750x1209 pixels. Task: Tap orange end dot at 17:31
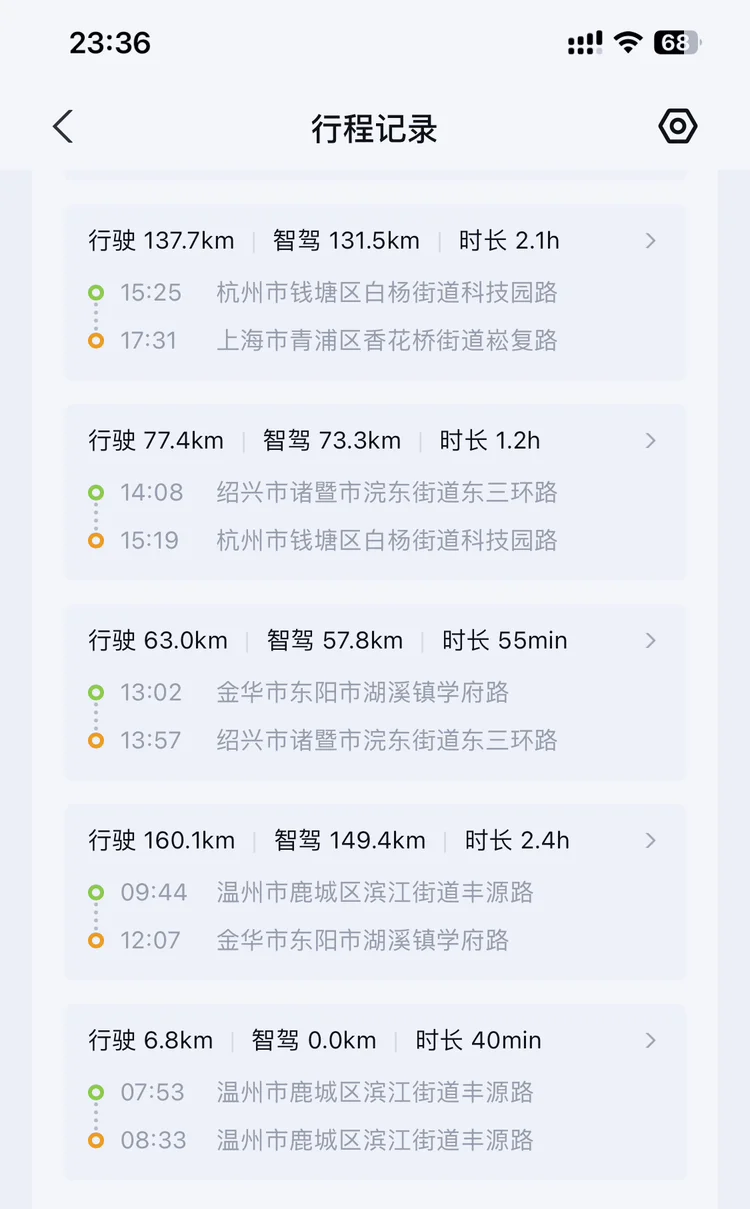pyautogui.click(x=96, y=341)
